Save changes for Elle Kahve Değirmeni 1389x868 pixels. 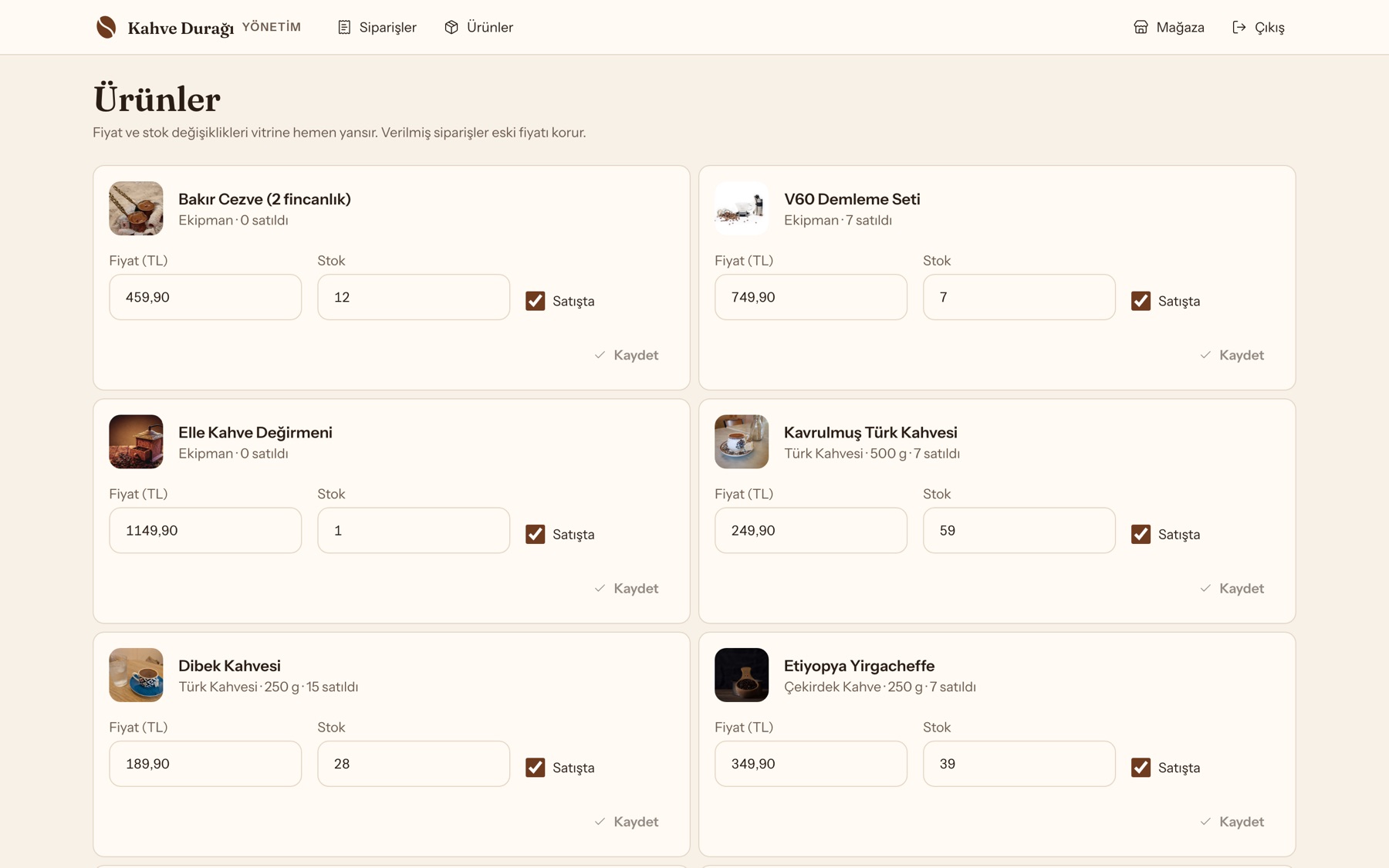coord(626,588)
